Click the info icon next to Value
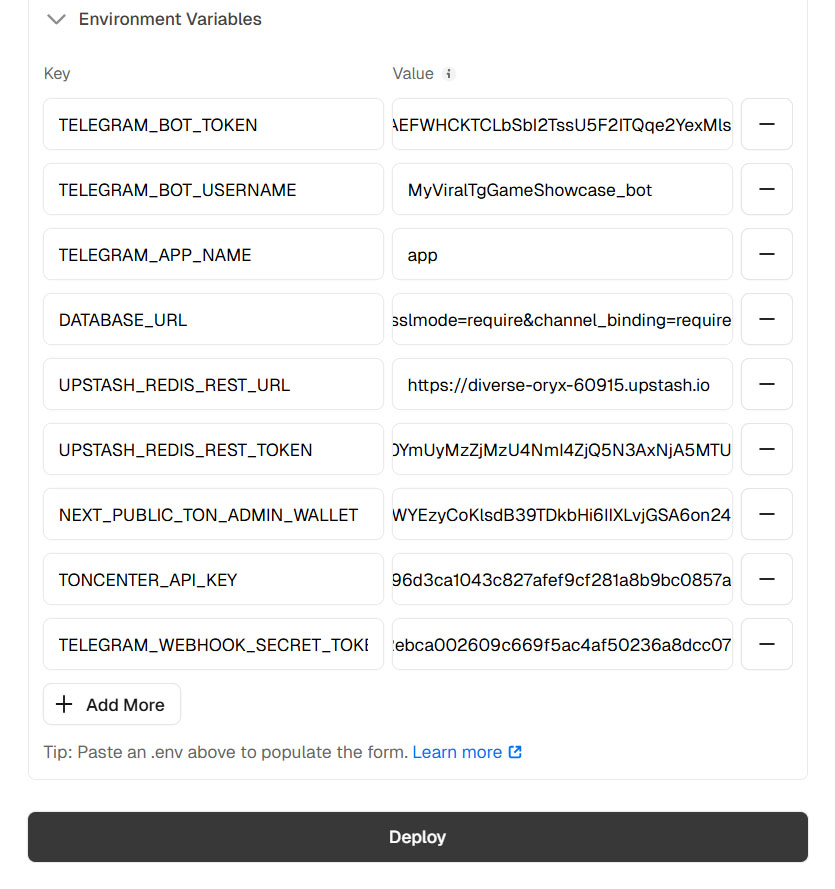Viewport: 835px width, 889px height. coord(448,74)
